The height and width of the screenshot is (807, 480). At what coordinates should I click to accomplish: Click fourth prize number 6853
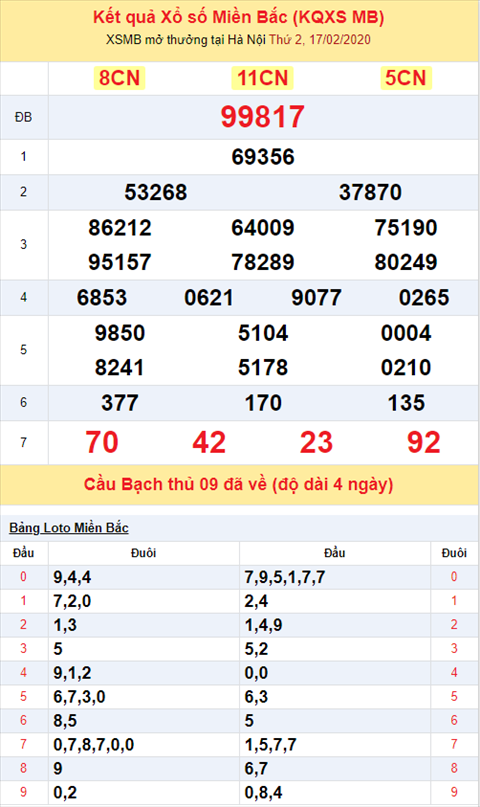[102, 298]
